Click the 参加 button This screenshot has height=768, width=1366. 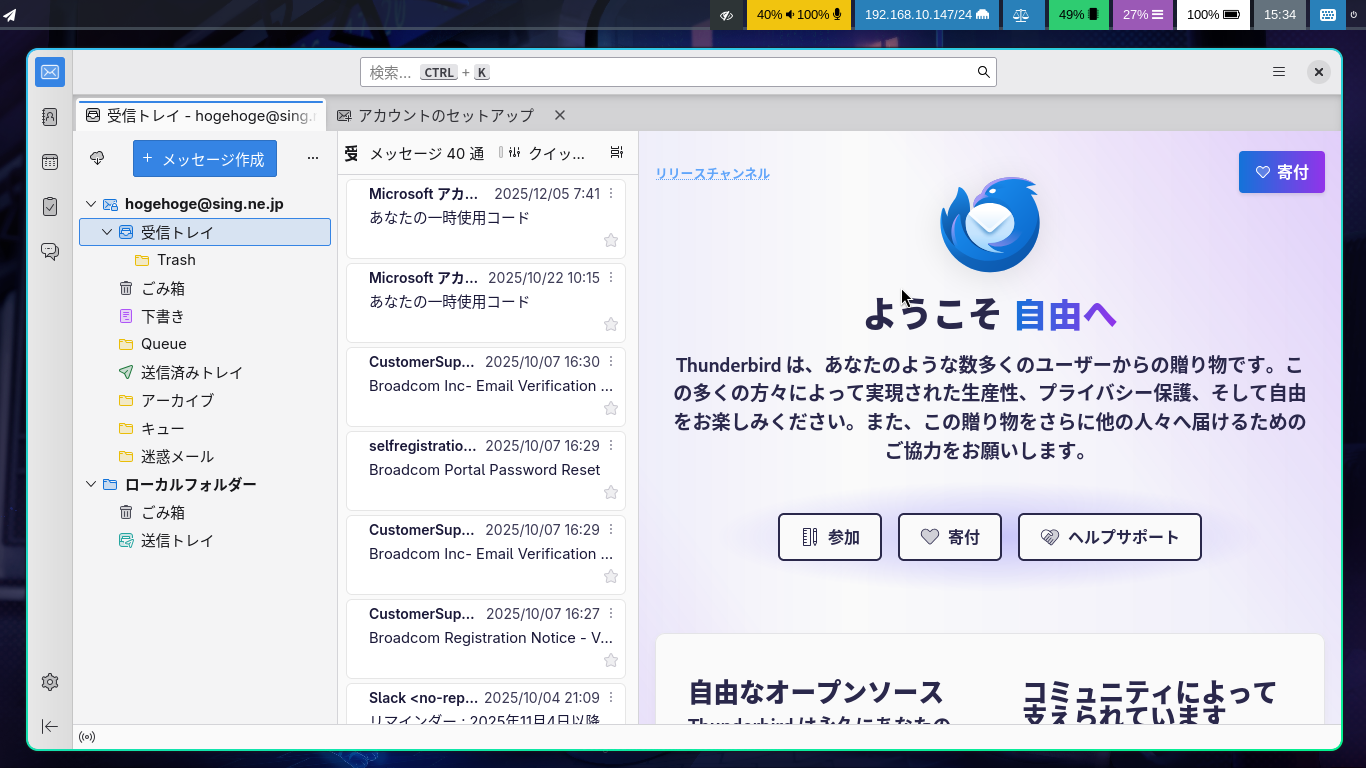pos(830,537)
